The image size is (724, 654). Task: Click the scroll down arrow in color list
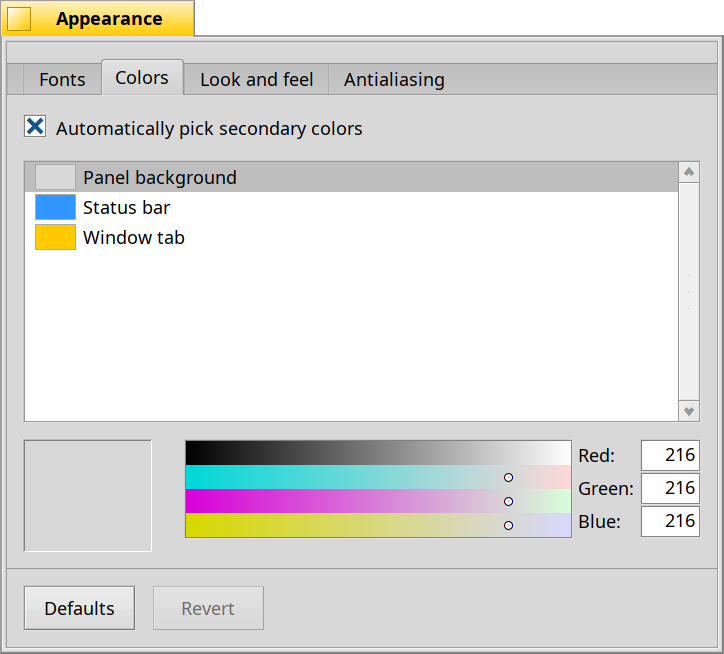click(x=689, y=411)
